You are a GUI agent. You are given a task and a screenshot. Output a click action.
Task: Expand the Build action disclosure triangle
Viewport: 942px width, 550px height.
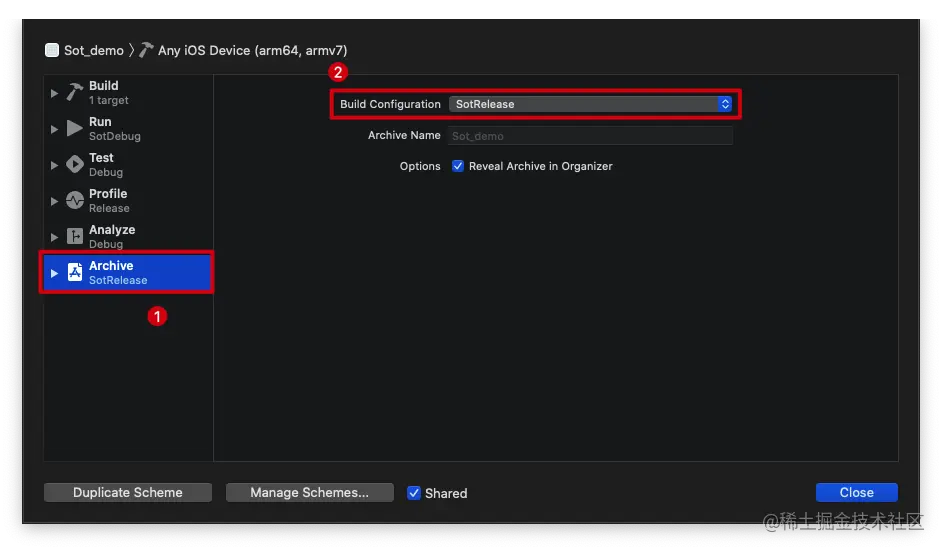pyautogui.click(x=54, y=93)
